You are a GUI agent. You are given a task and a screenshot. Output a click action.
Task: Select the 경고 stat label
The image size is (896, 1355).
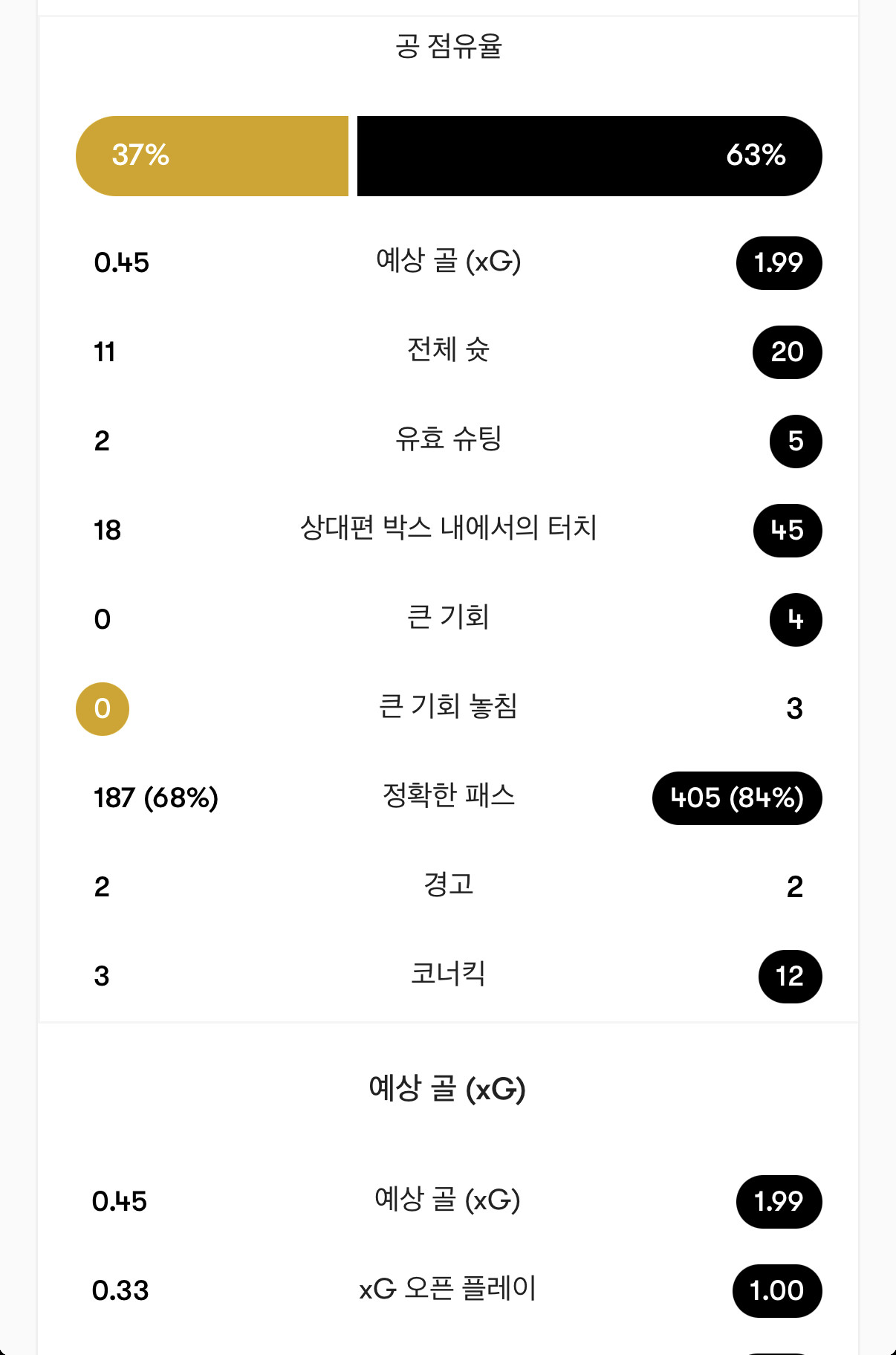coord(448,885)
